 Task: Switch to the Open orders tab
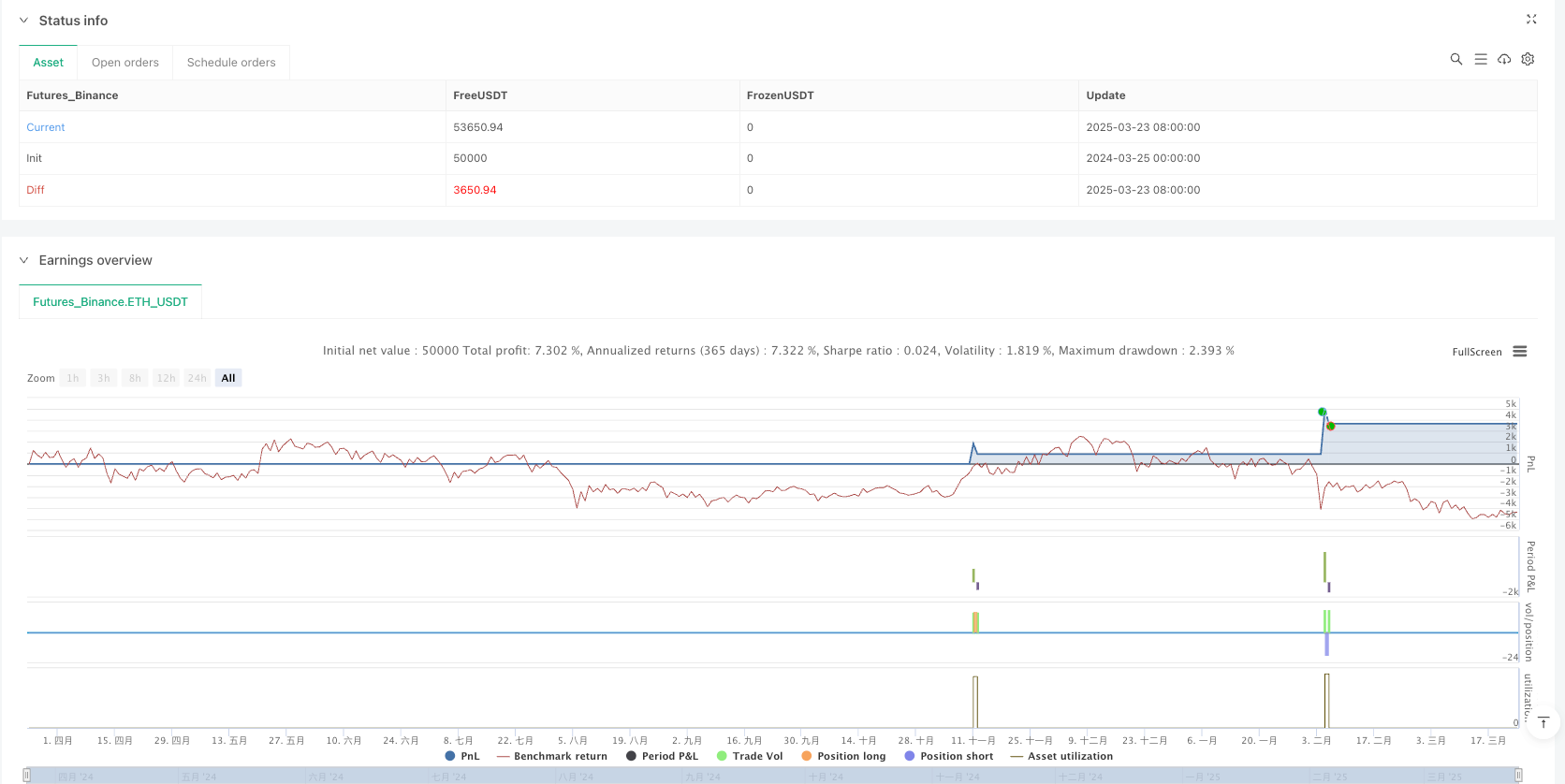point(125,63)
